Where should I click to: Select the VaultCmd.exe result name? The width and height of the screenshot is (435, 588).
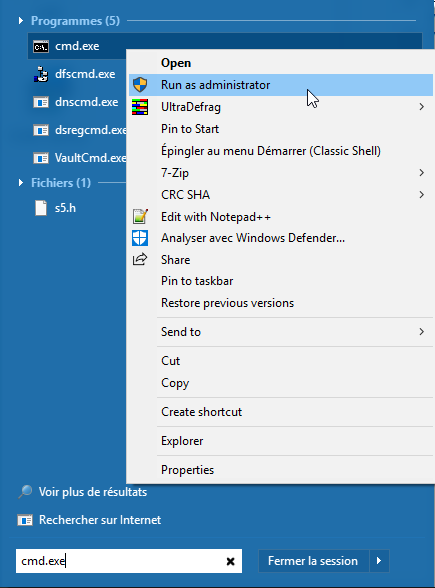tap(90, 158)
